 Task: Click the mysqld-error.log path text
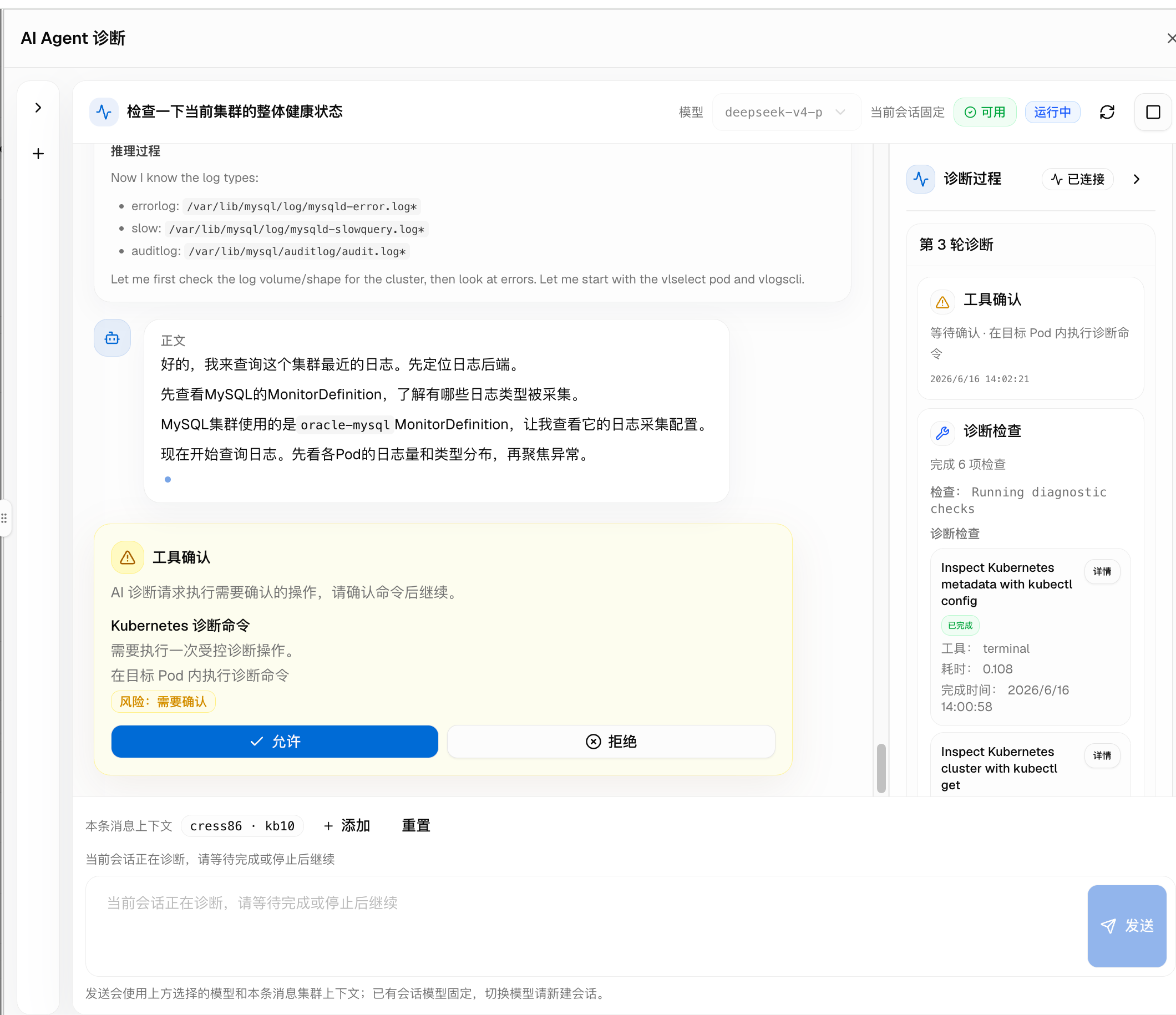coord(302,206)
